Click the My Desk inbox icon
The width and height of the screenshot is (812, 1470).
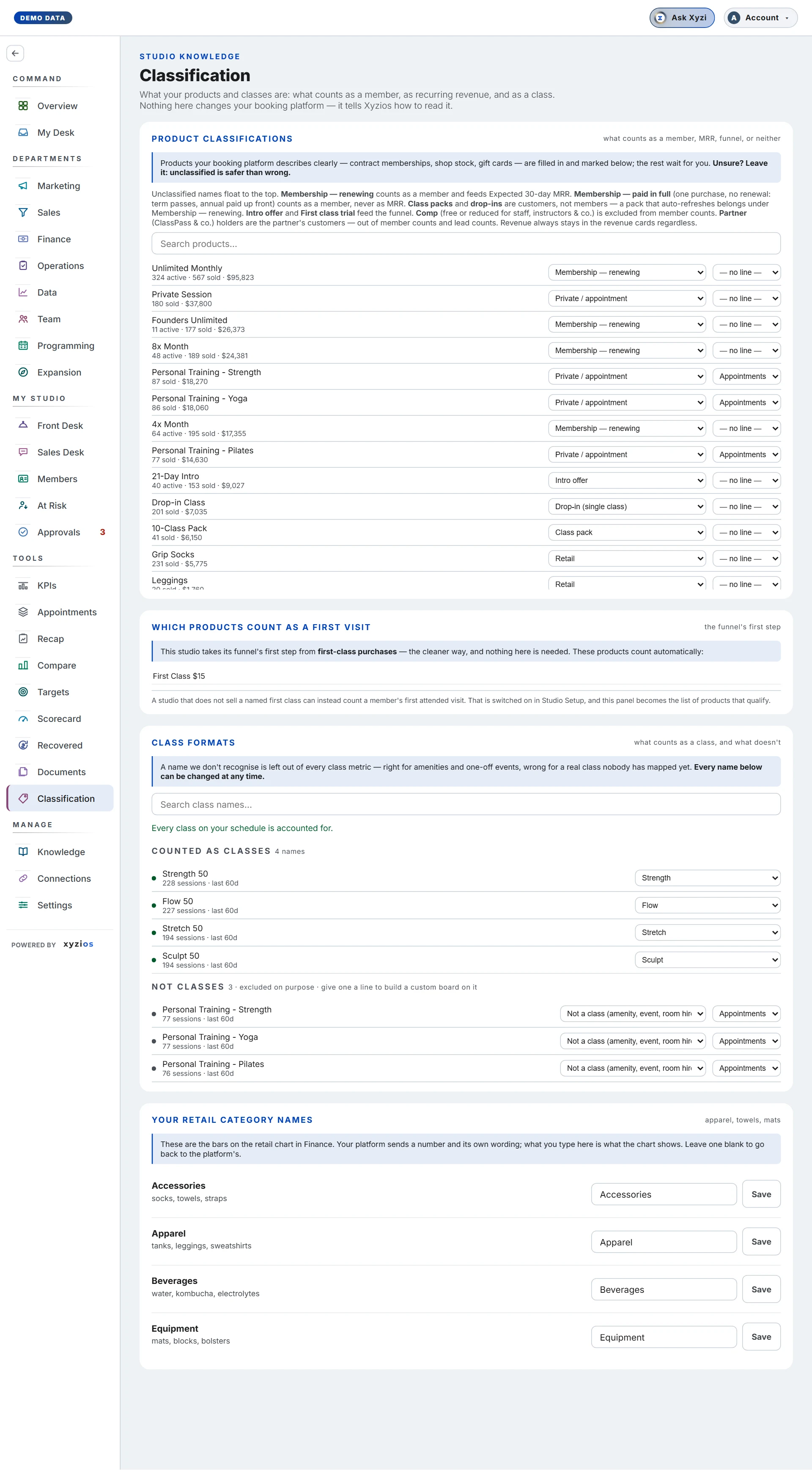coord(23,132)
